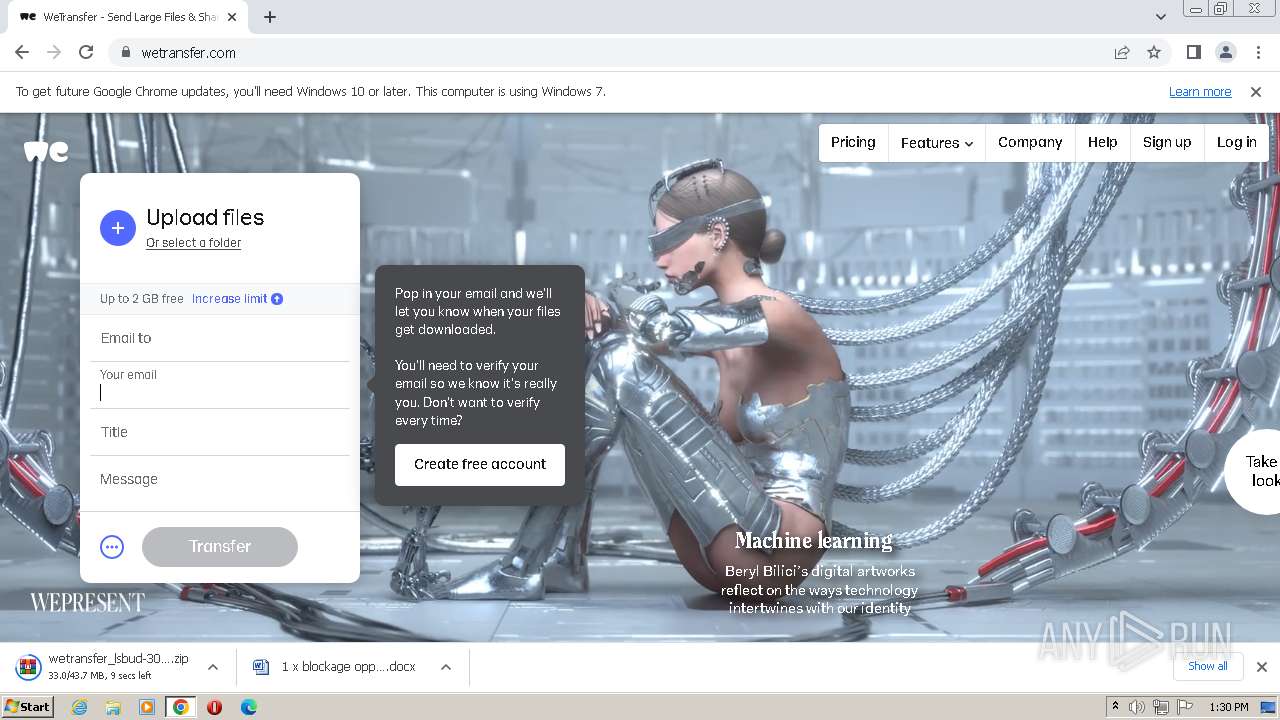1280x720 pixels.
Task: Open Internet Explorer from taskbar
Action: click(79, 707)
